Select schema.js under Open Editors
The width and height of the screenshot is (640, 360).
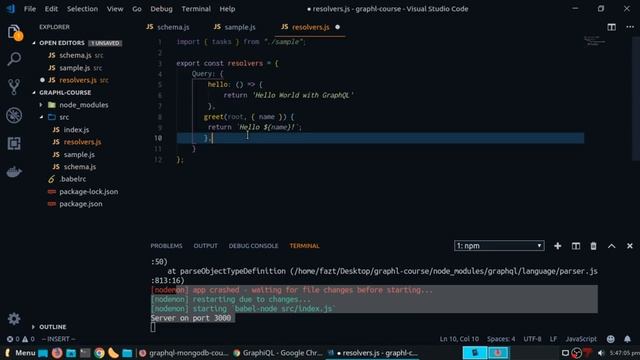pyautogui.click(x=75, y=55)
